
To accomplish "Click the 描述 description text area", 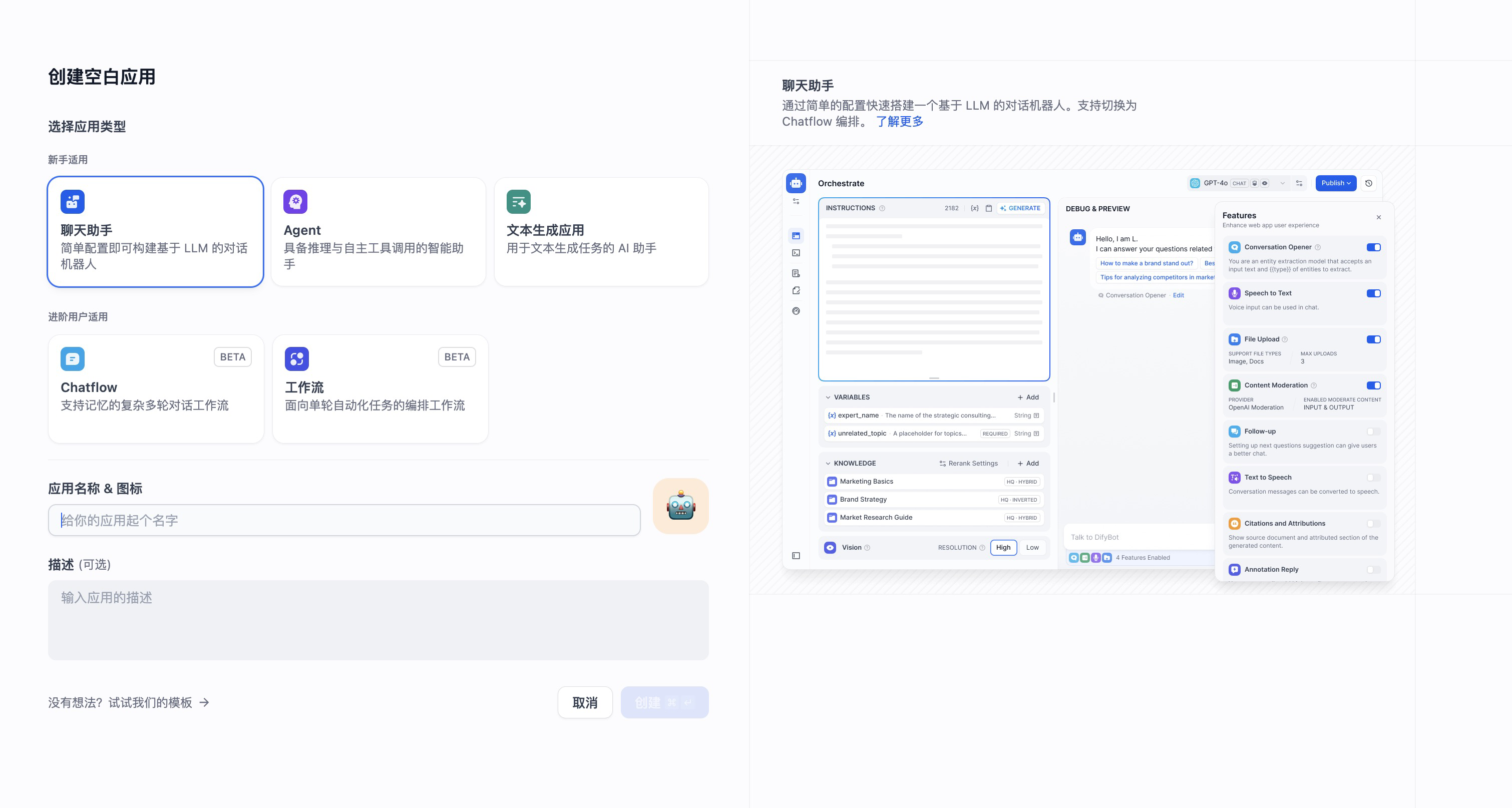I will [x=378, y=620].
